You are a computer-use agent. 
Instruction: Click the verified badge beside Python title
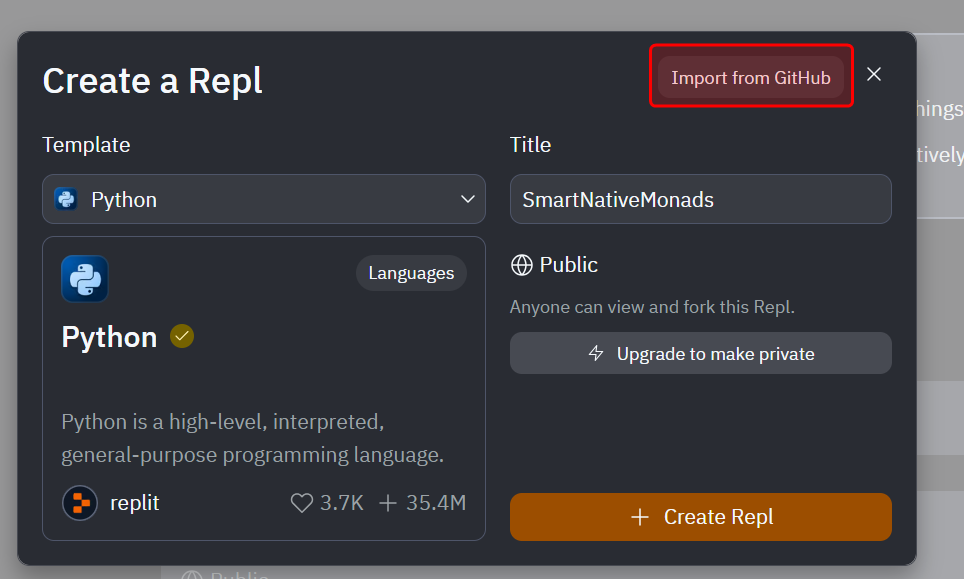[x=182, y=337]
